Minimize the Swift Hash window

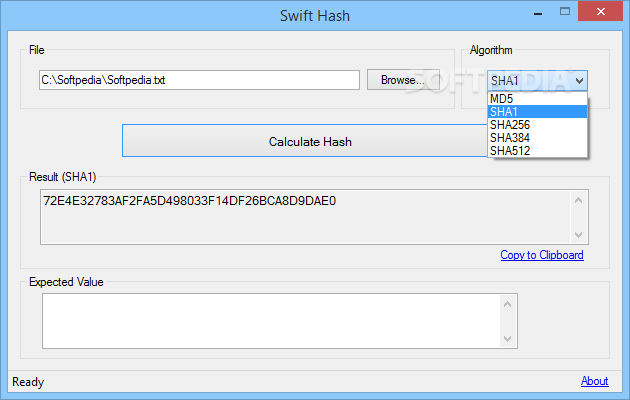click(538, 13)
